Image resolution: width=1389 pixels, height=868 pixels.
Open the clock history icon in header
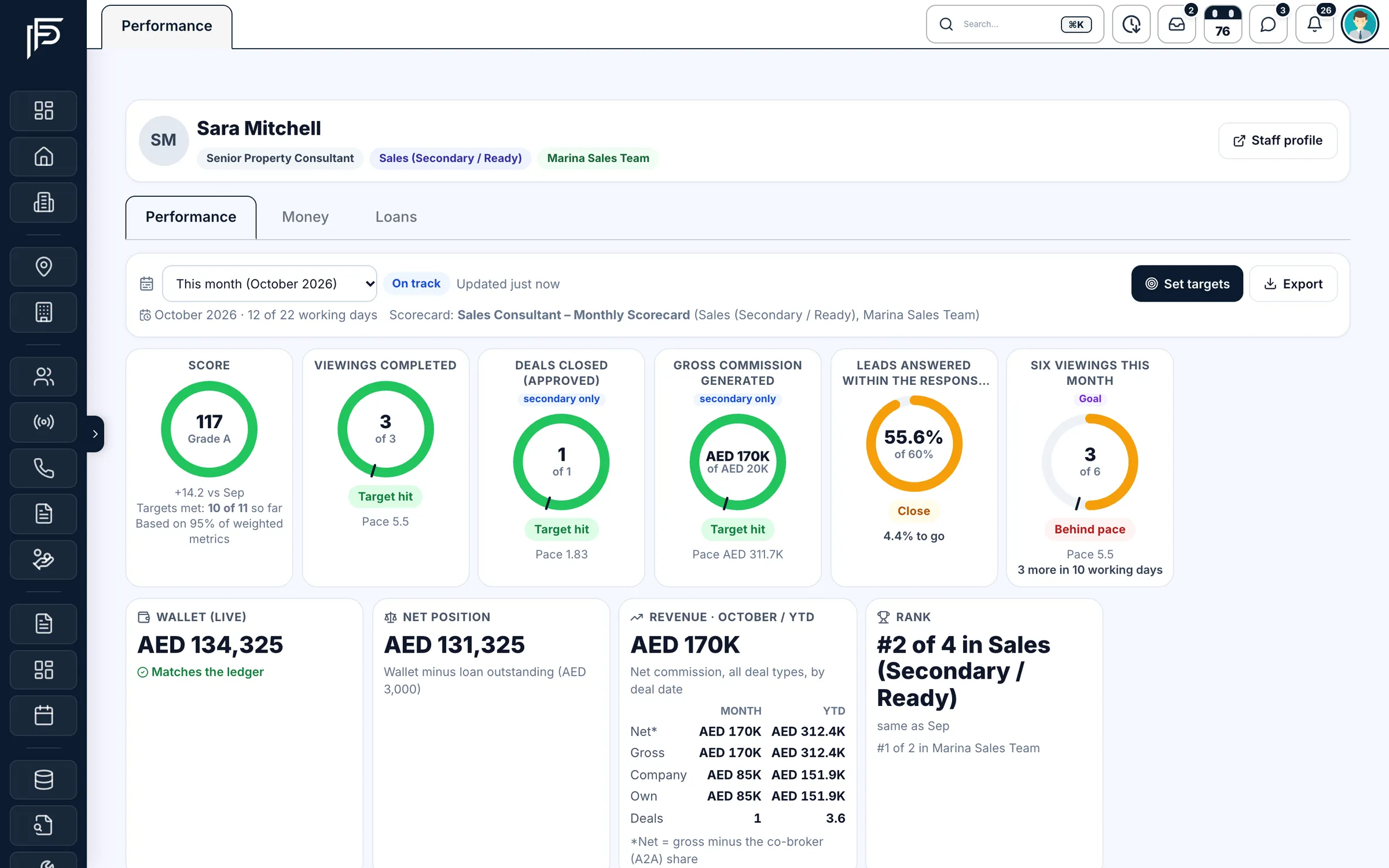(x=1131, y=24)
